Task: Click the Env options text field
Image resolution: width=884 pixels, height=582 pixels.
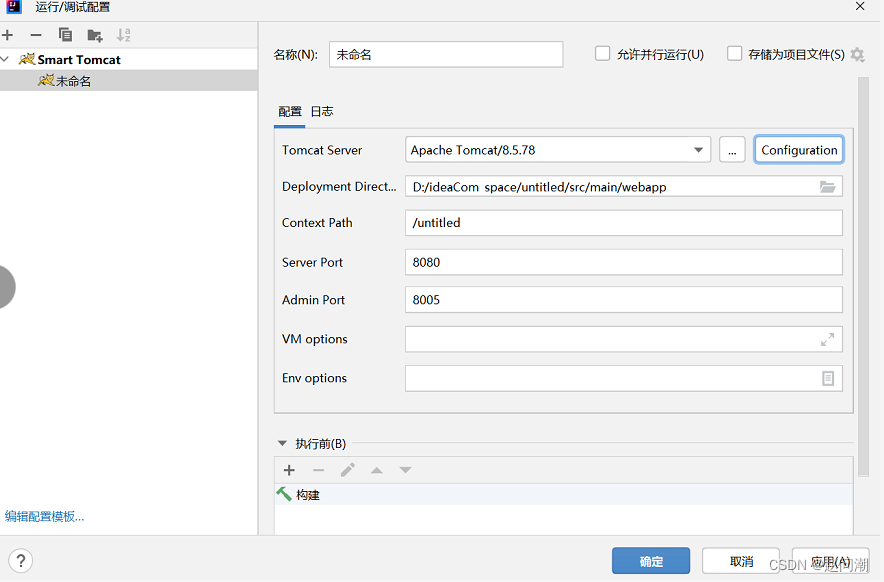Action: tap(624, 378)
